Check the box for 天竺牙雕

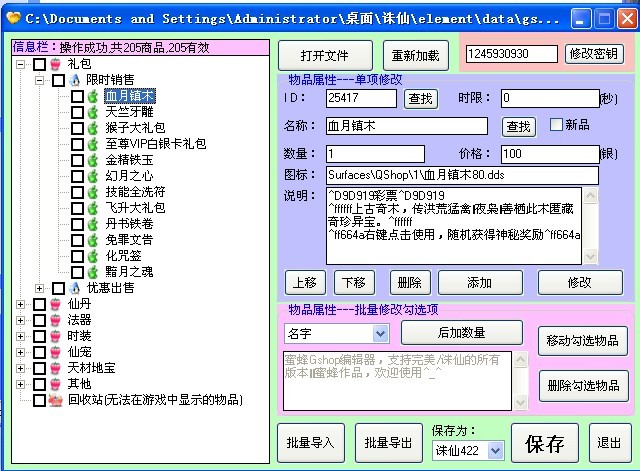click(77, 113)
